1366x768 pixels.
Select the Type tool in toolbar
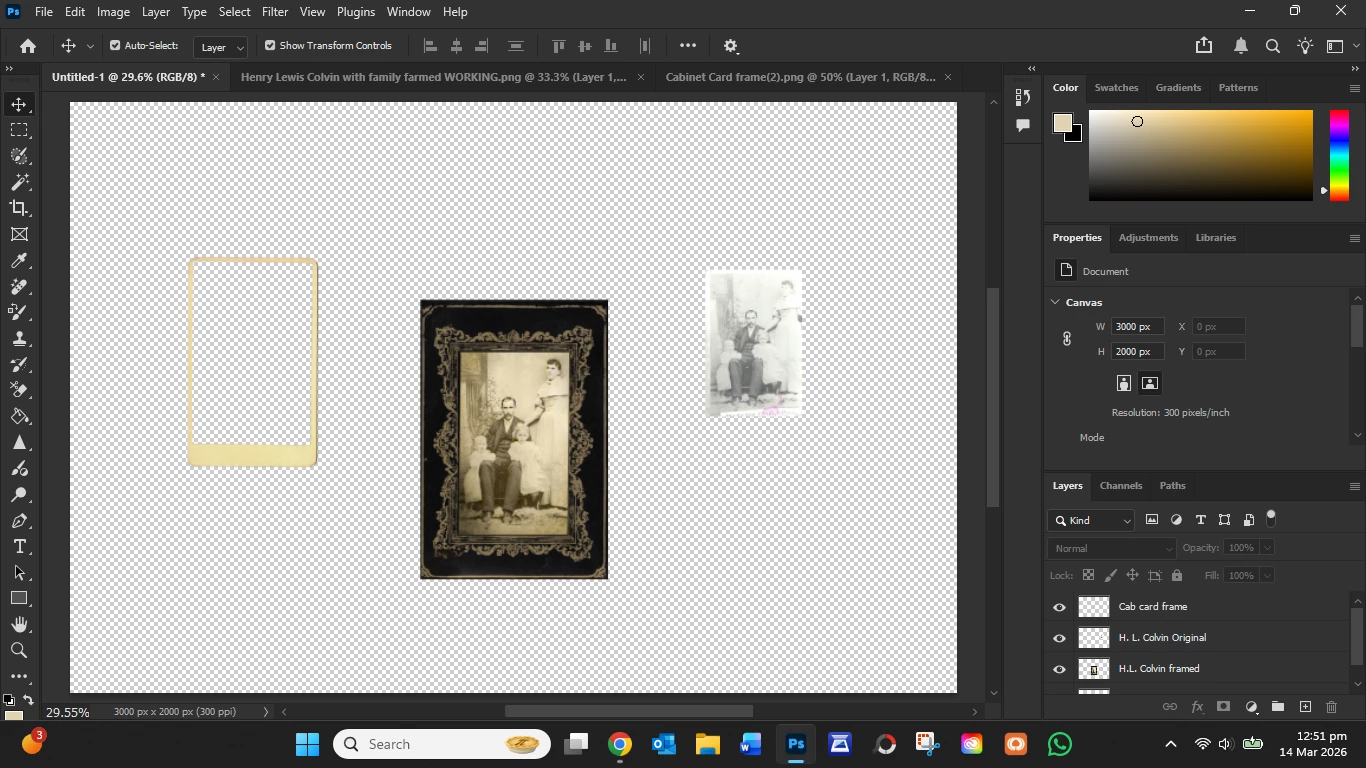(x=19, y=547)
